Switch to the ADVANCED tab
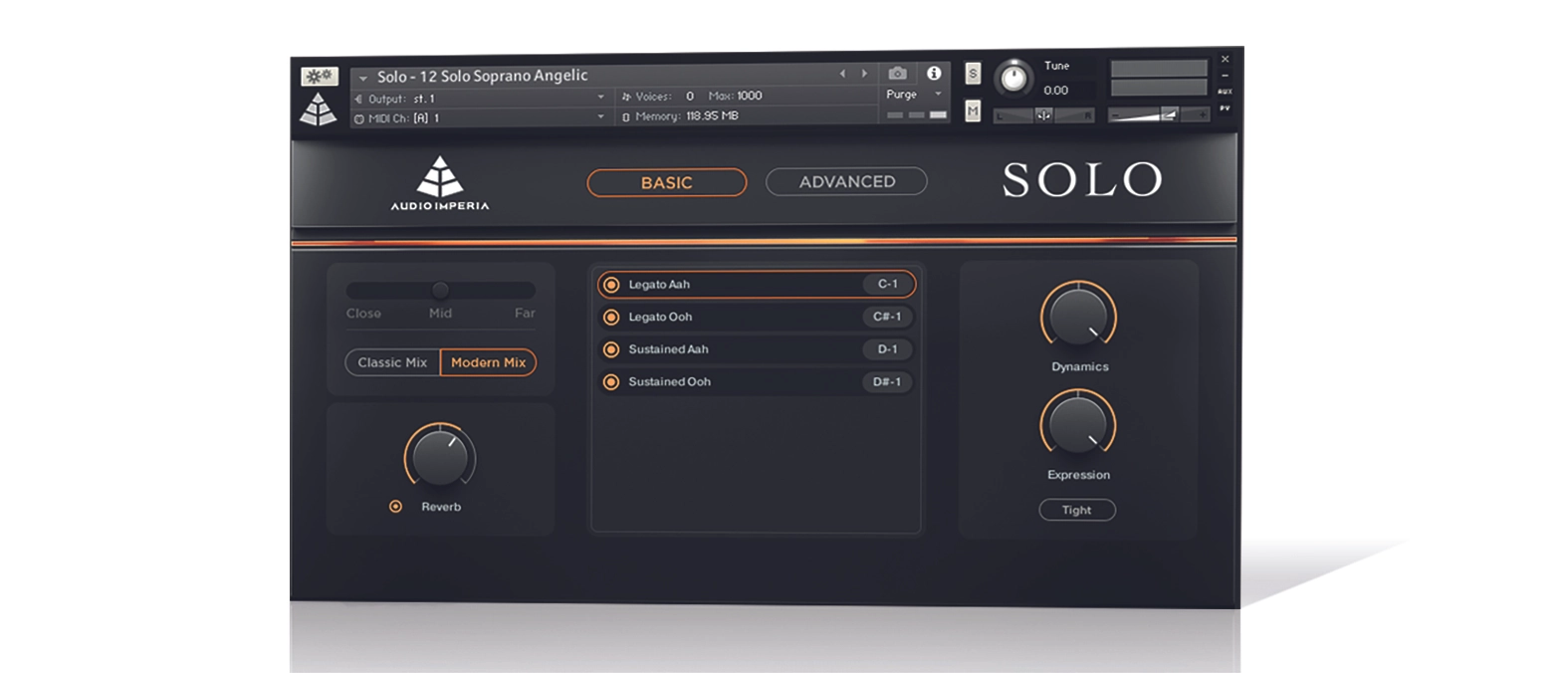Viewport: 1568px width, 673px height. coord(847,182)
